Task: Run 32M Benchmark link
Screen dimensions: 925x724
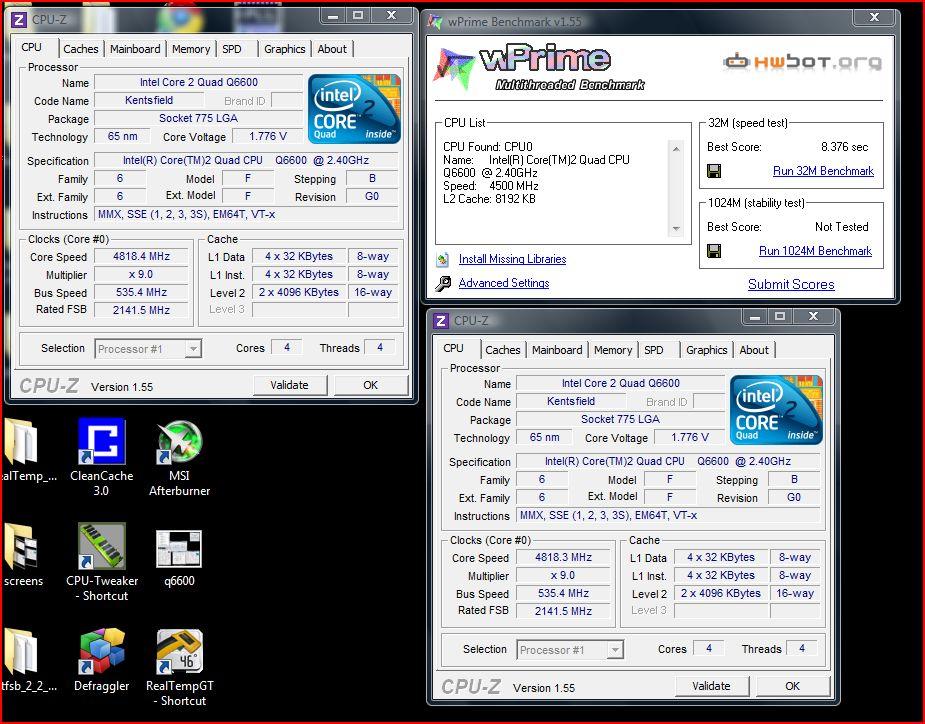Action: [x=824, y=171]
